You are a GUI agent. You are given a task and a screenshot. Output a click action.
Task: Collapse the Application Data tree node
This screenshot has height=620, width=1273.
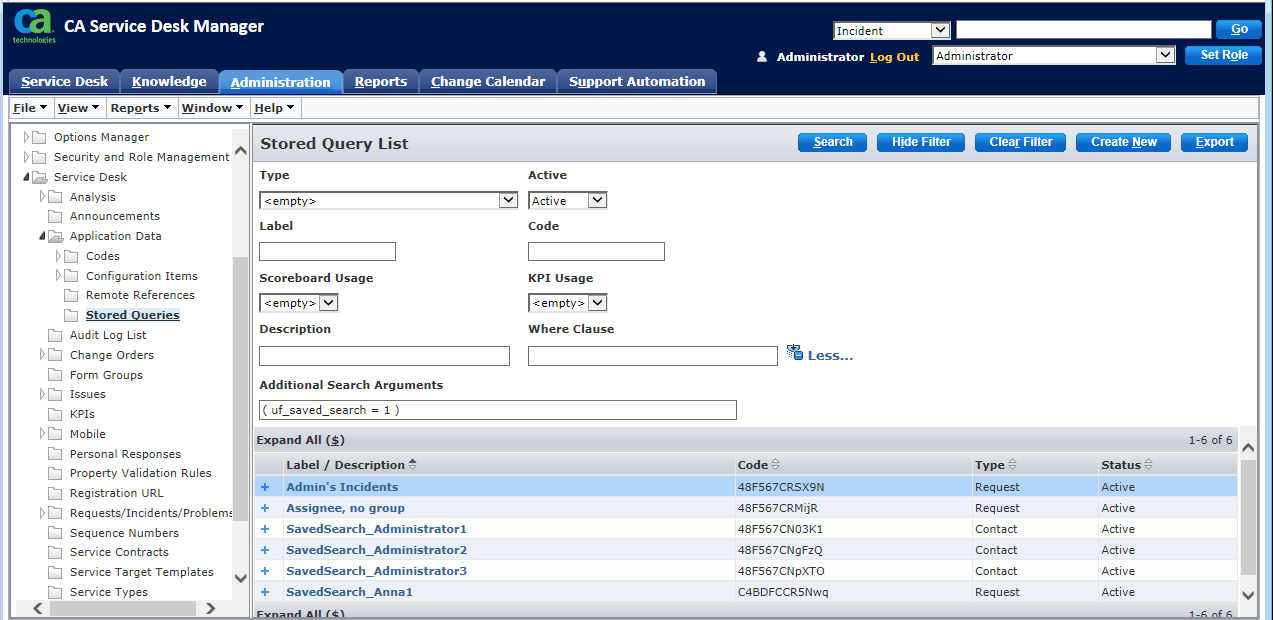click(x=43, y=236)
